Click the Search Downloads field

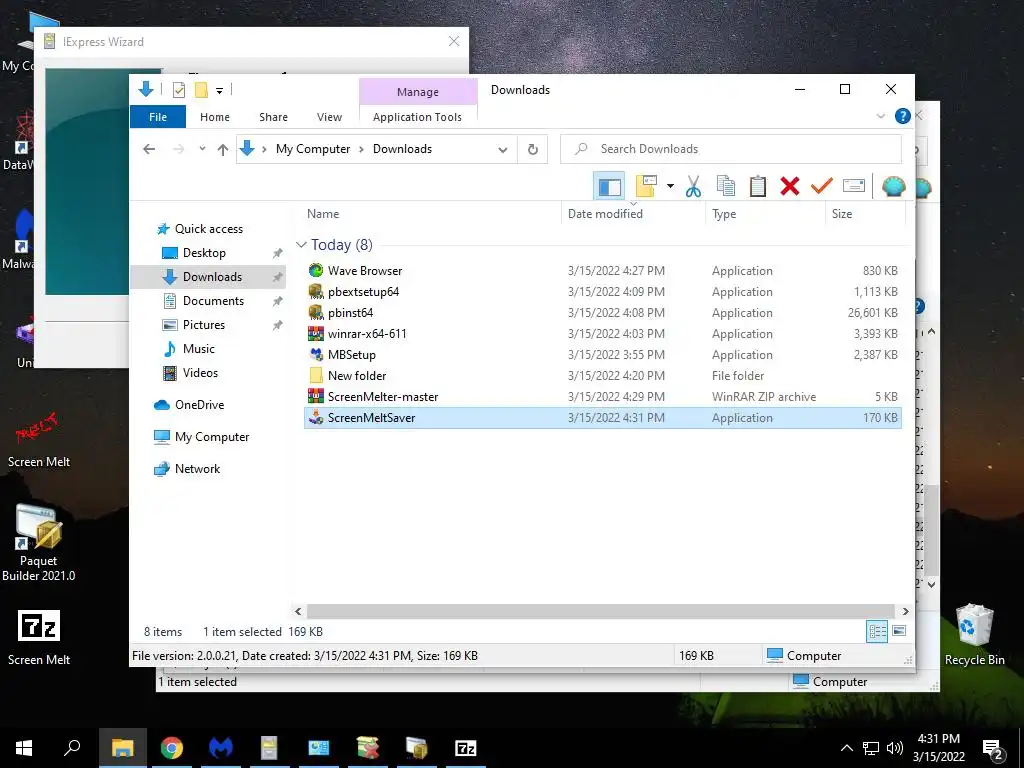point(731,149)
